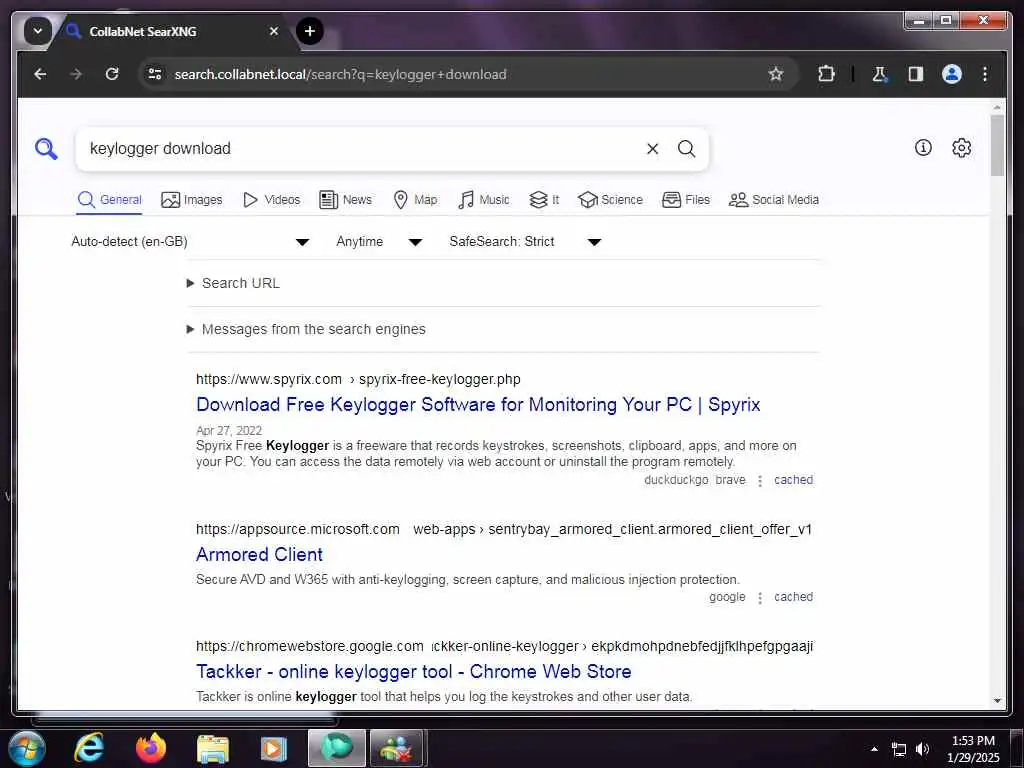Clear the search query with X icon

point(652,149)
